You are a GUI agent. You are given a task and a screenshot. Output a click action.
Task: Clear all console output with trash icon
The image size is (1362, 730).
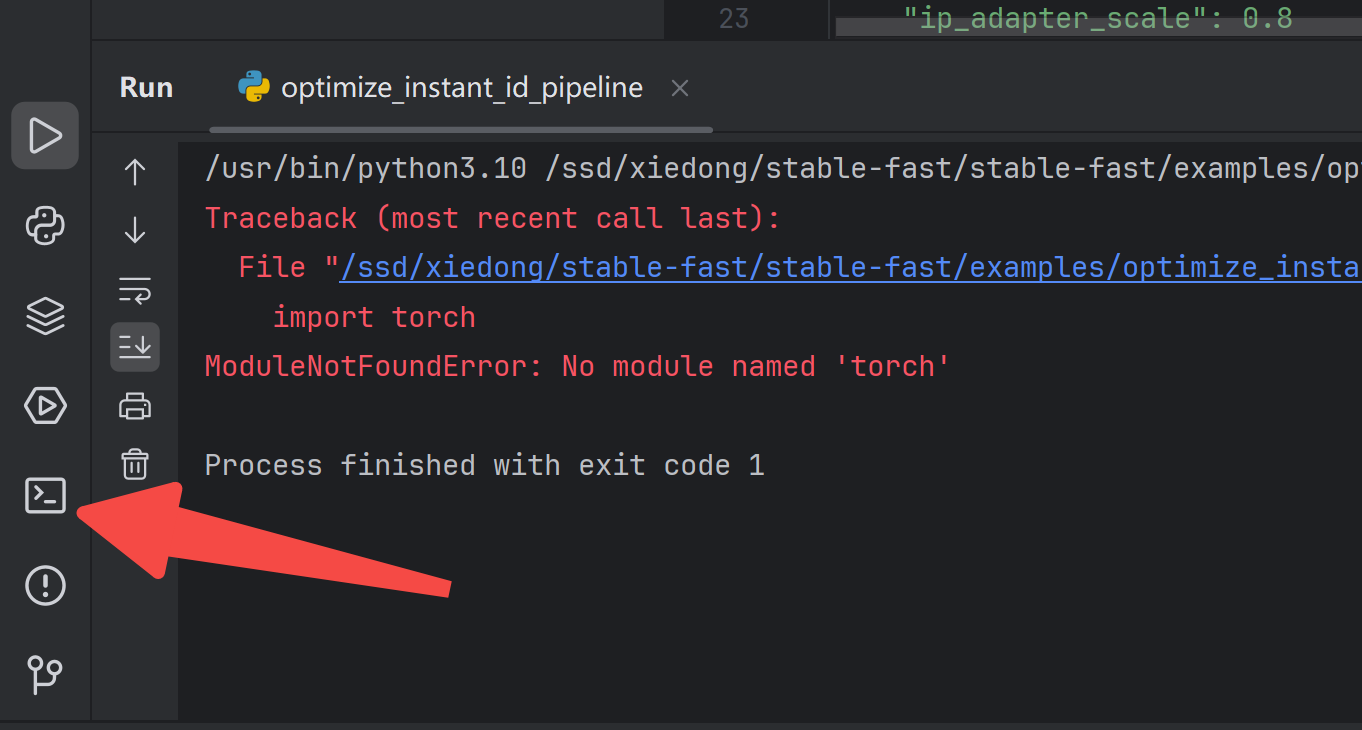(x=135, y=464)
